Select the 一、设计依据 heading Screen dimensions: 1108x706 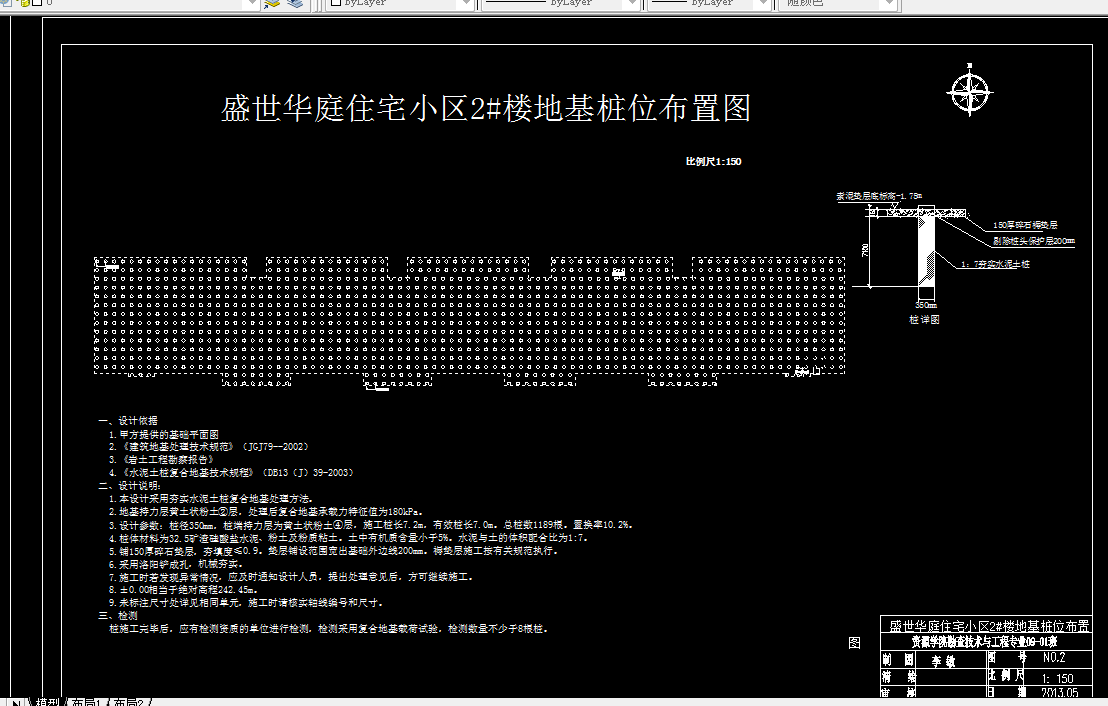point(128,420)
